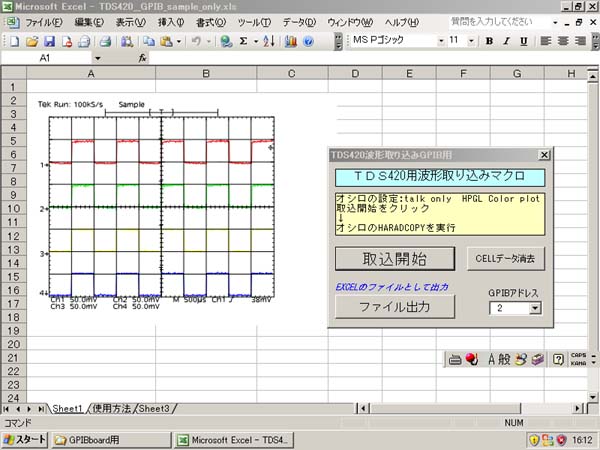Click the permission restricted document icon

point(67,41)
